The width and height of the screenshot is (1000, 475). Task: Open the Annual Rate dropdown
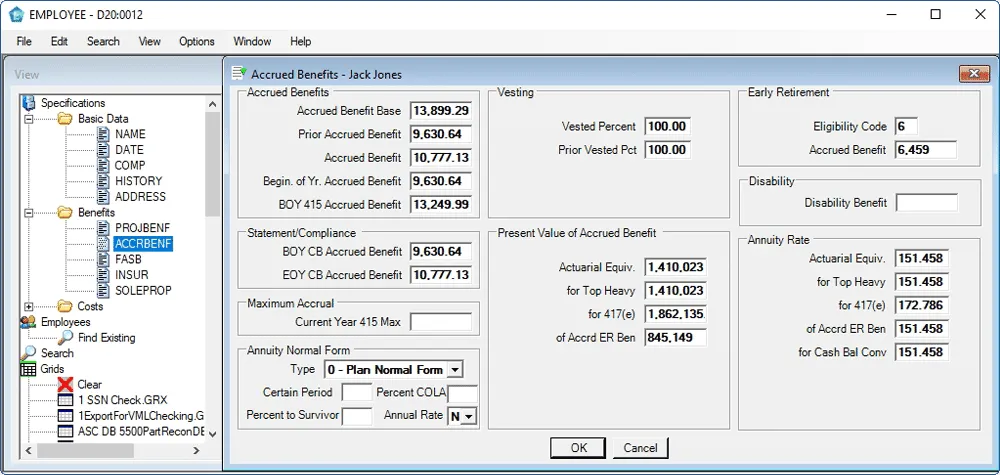pyautogui.click(x=469, y=416)
